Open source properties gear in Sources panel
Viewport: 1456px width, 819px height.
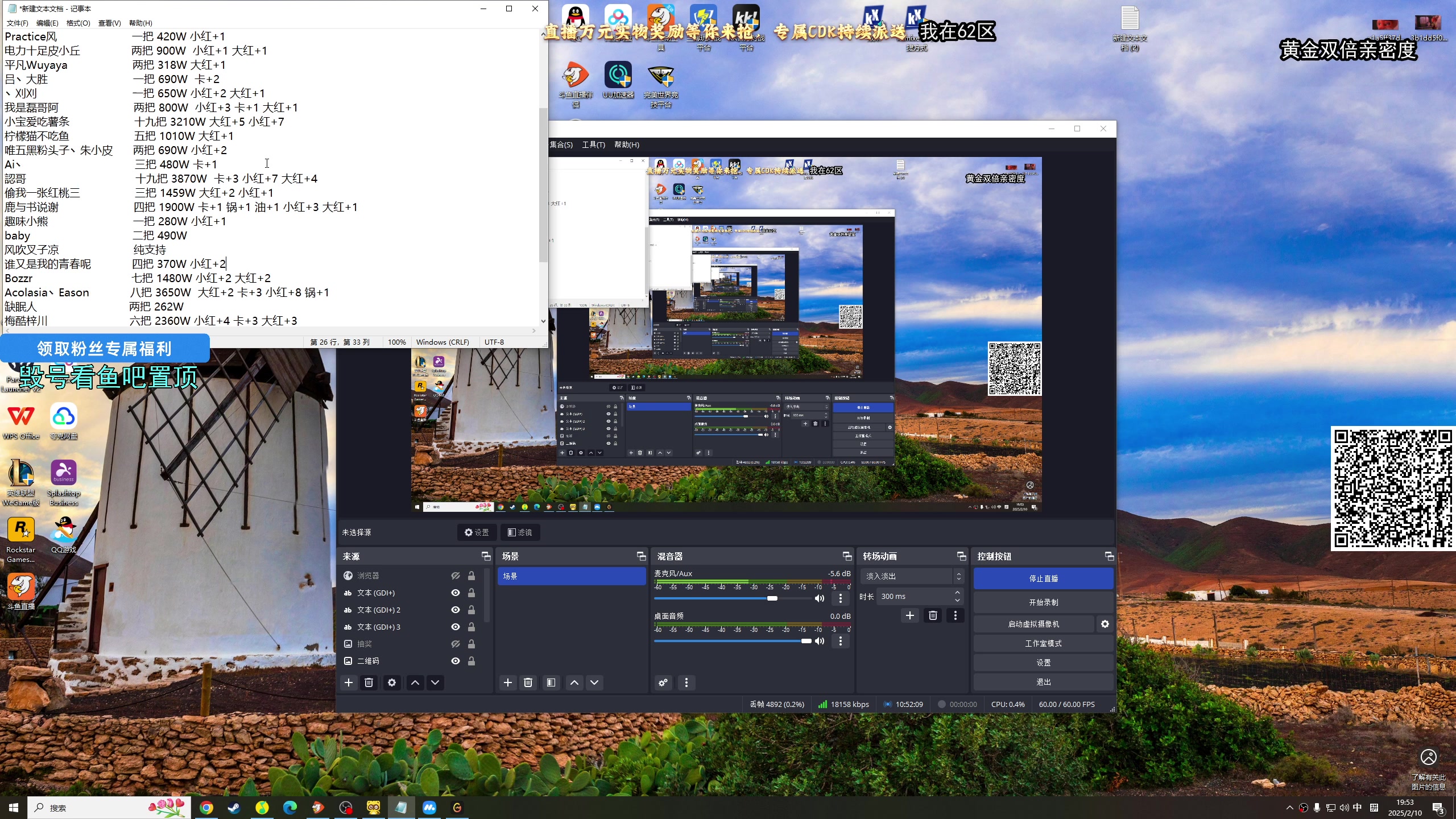[392, 682]
